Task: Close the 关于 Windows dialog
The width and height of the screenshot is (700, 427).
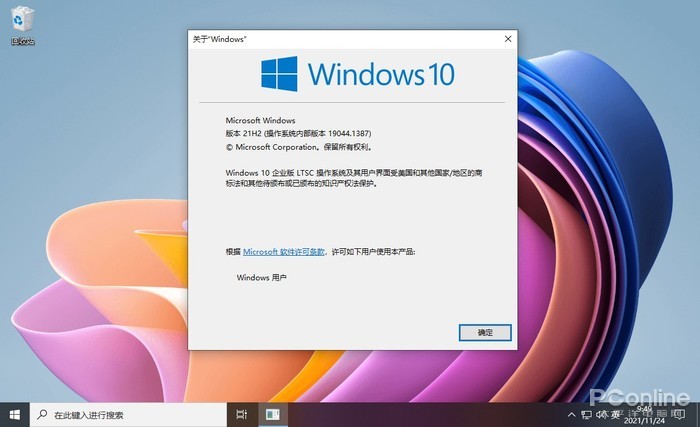Action: 508,39
